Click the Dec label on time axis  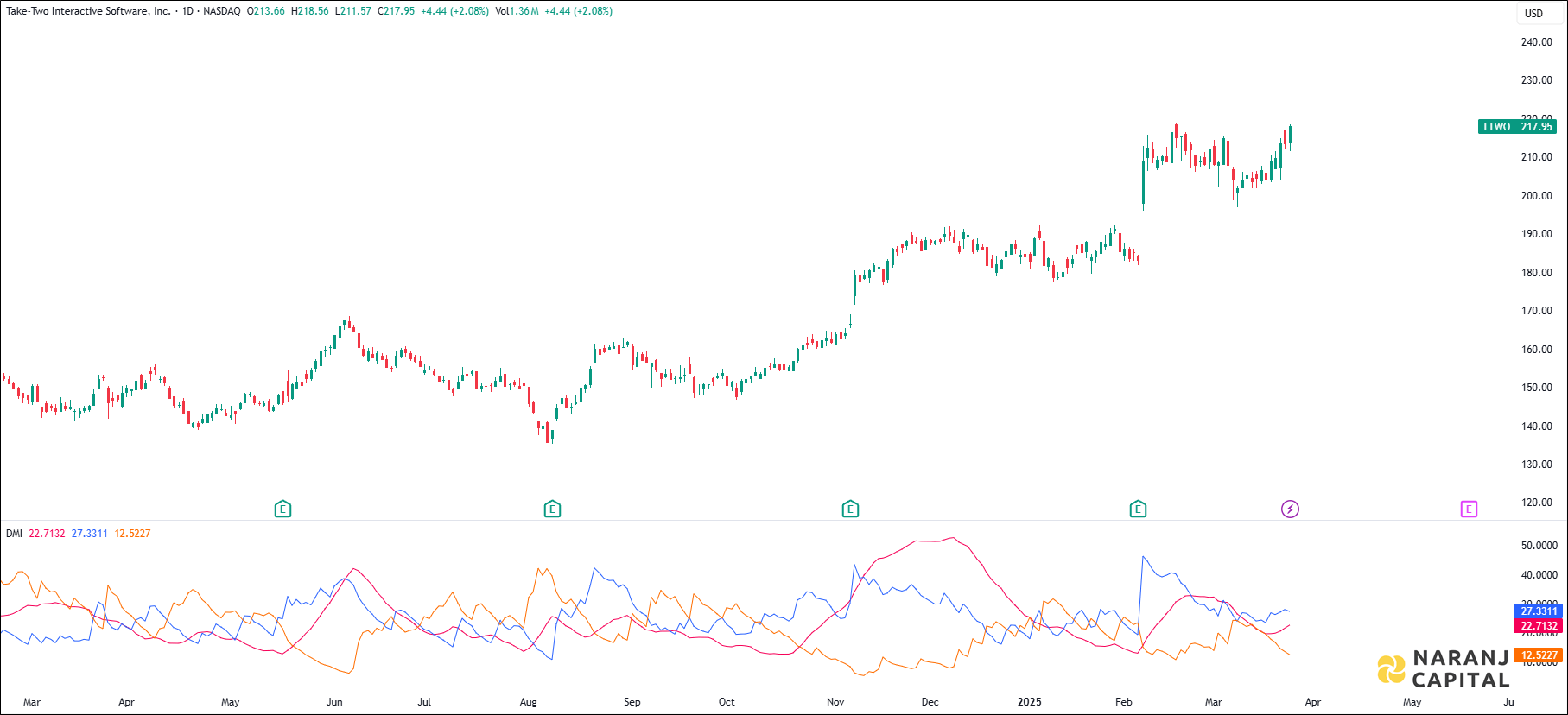[x=930, y=702]
